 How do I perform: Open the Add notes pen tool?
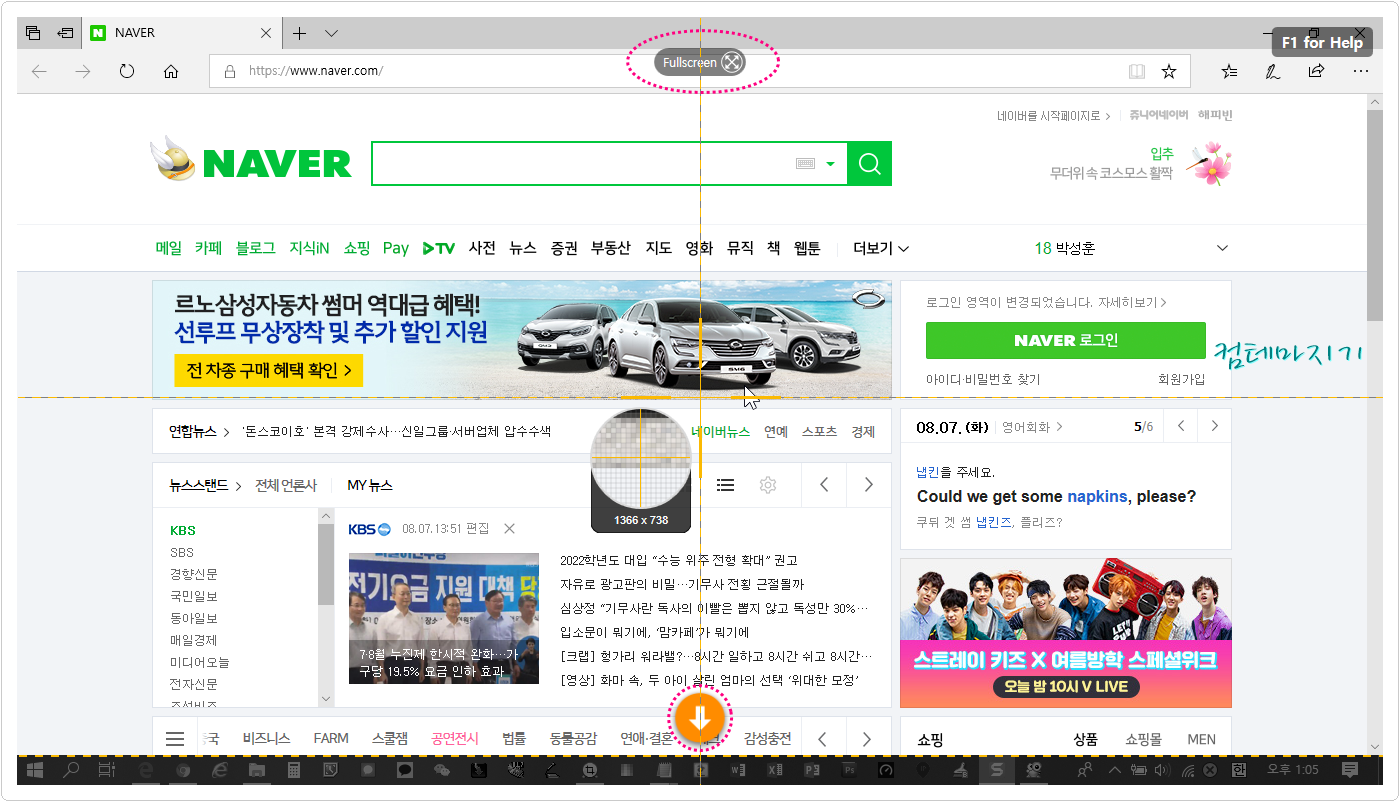(x=1273, y=72)
